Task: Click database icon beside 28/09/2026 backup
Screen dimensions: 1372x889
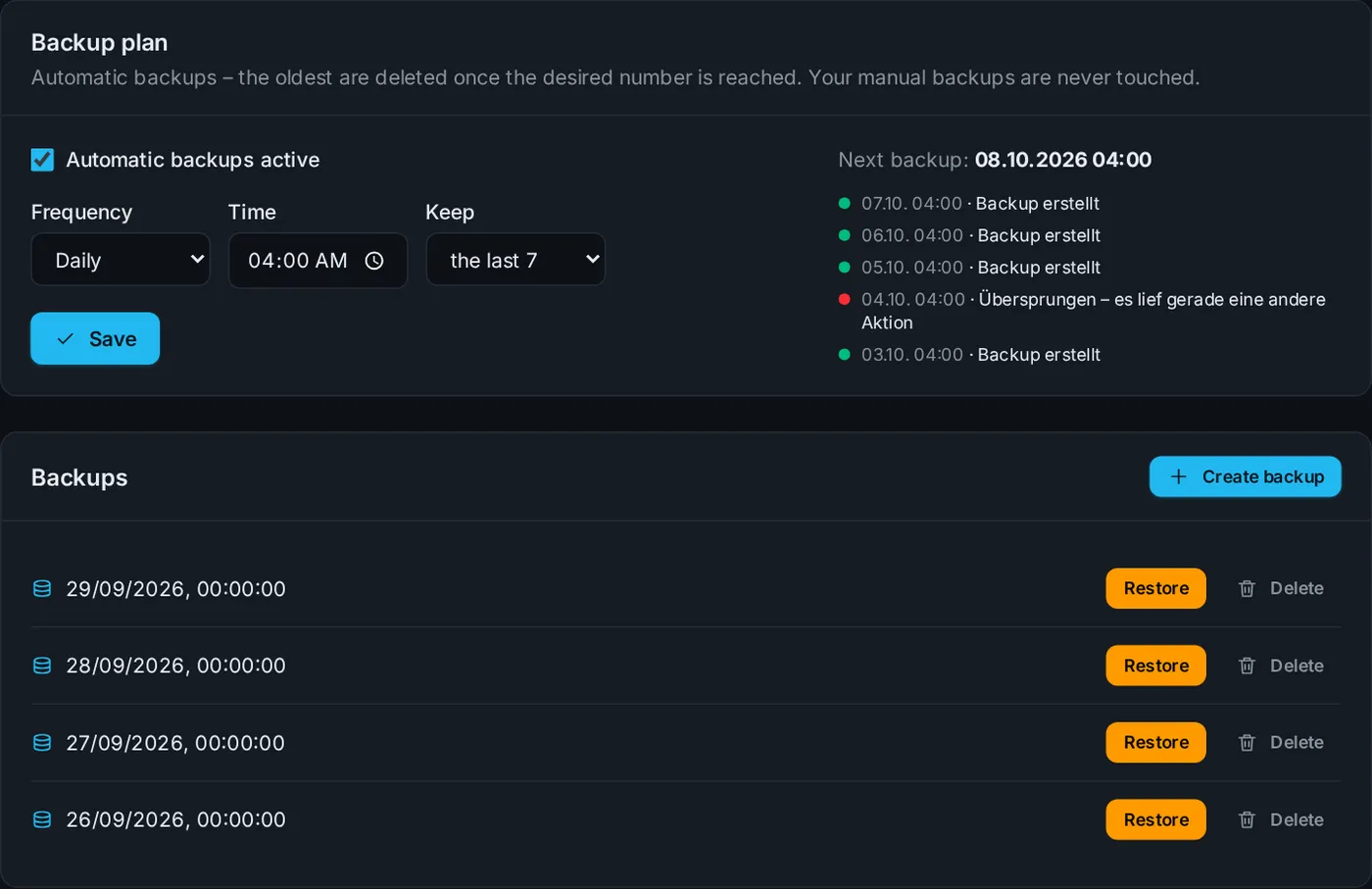Action: [x=42, y=666]
